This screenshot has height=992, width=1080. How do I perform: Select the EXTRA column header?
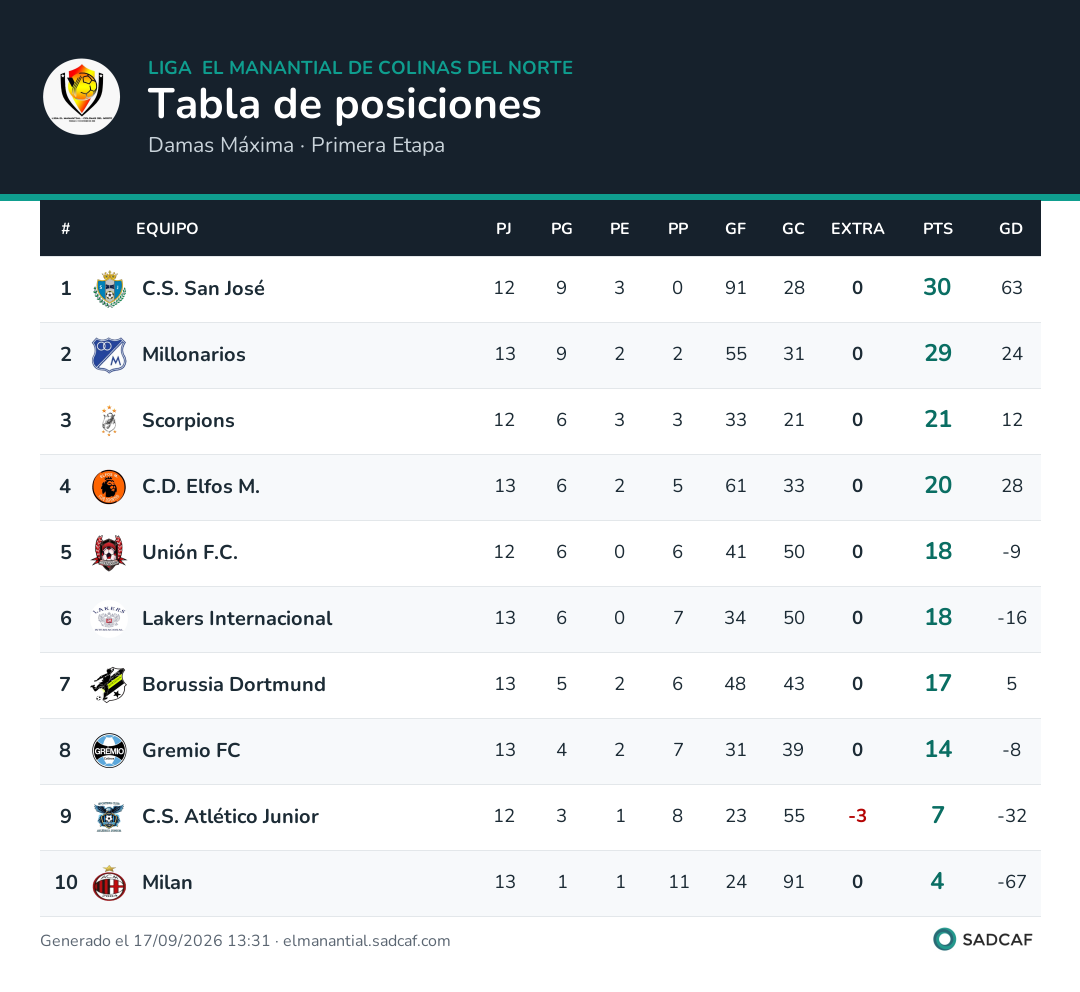(x=857, y=229)
